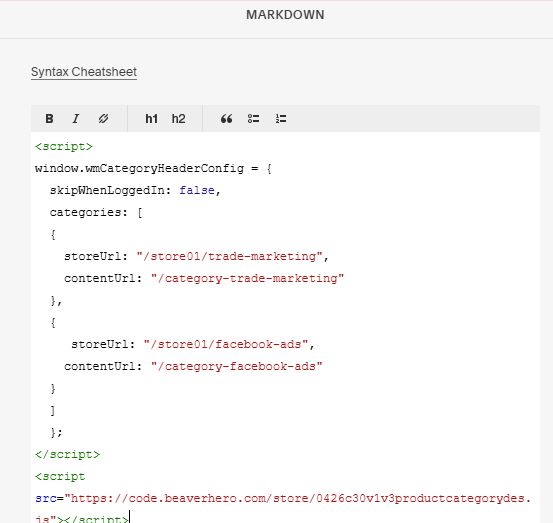The width and height of the screenshot is (553, 523).
Task: Click the closing </script> tag line
Action: [x=67, y=454]
